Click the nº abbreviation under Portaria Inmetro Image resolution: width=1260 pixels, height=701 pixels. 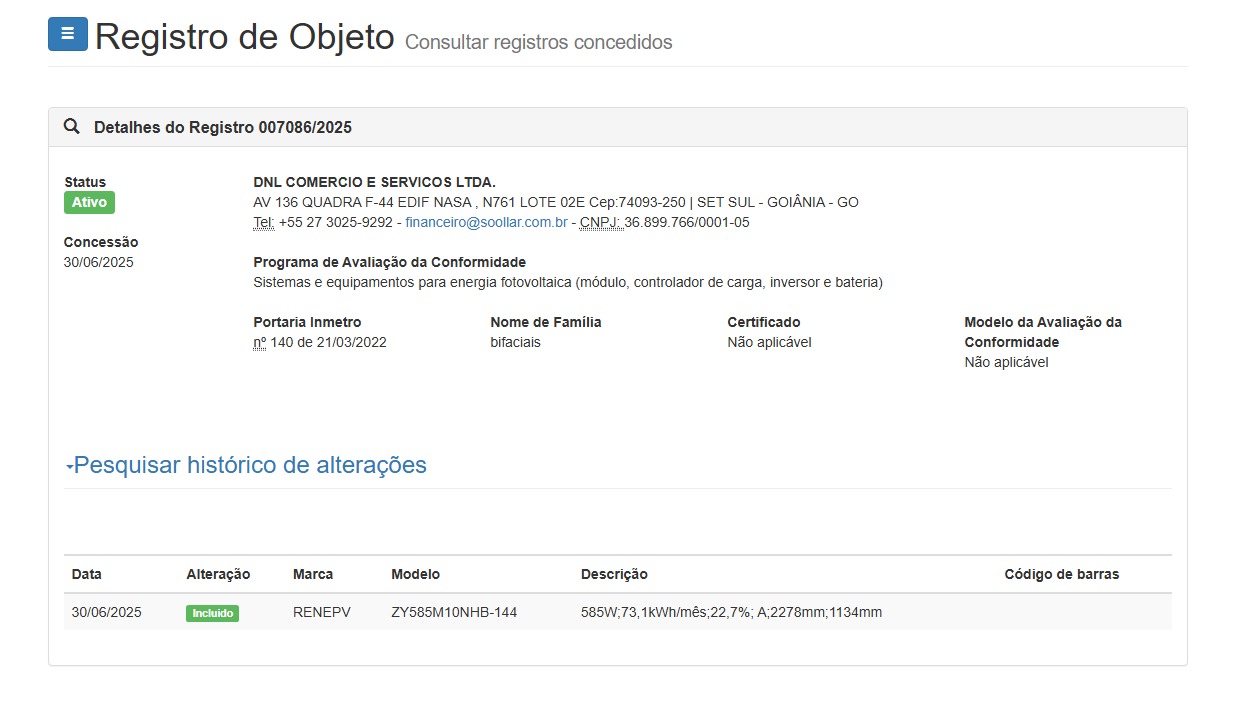click(x=260, y=342)
